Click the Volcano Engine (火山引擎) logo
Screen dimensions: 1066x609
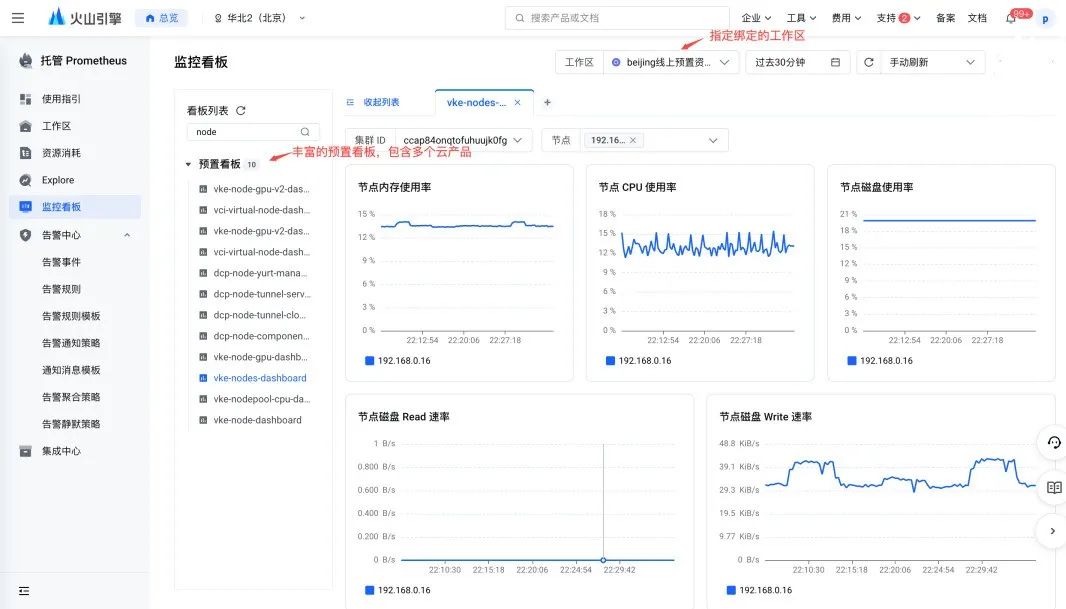coord(84,18)
